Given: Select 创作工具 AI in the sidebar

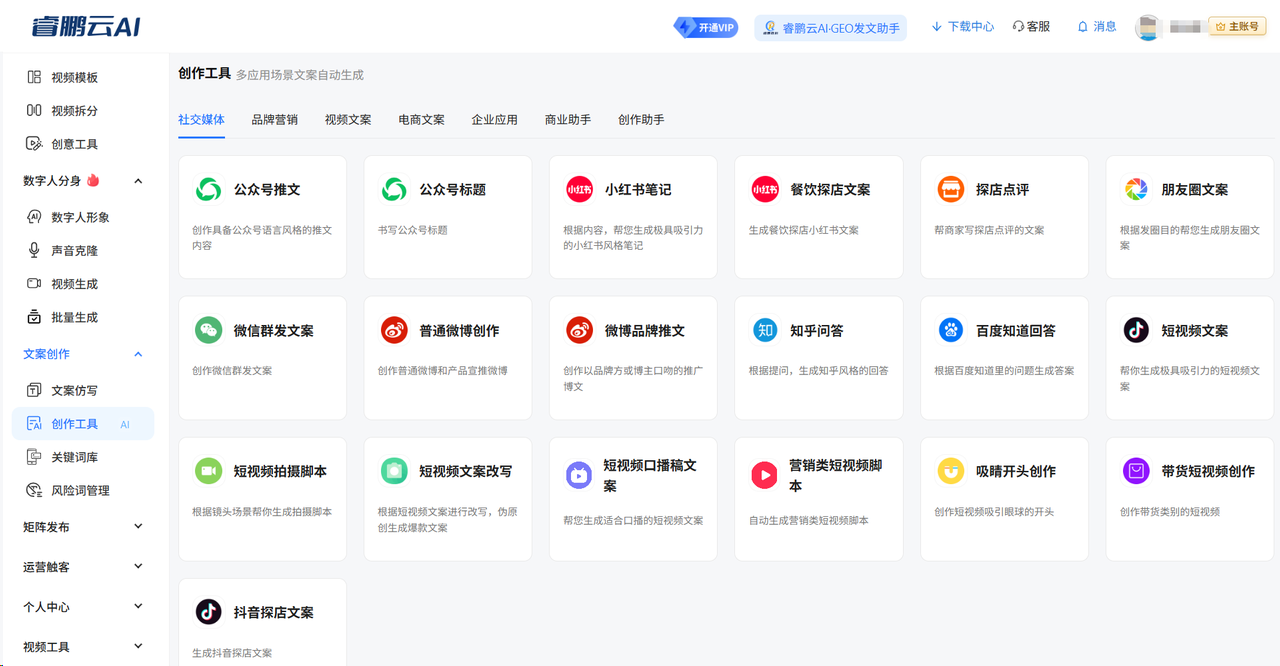Looking at the screenshot, I should [83, 424].
